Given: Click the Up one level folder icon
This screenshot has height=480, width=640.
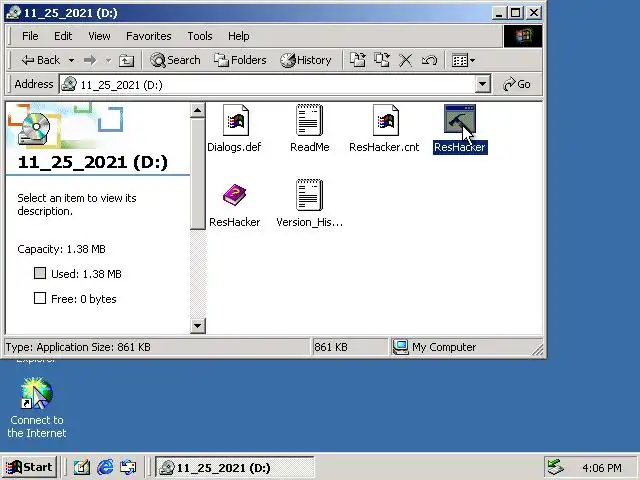Looking at the screenshot, I should (127, 60).
